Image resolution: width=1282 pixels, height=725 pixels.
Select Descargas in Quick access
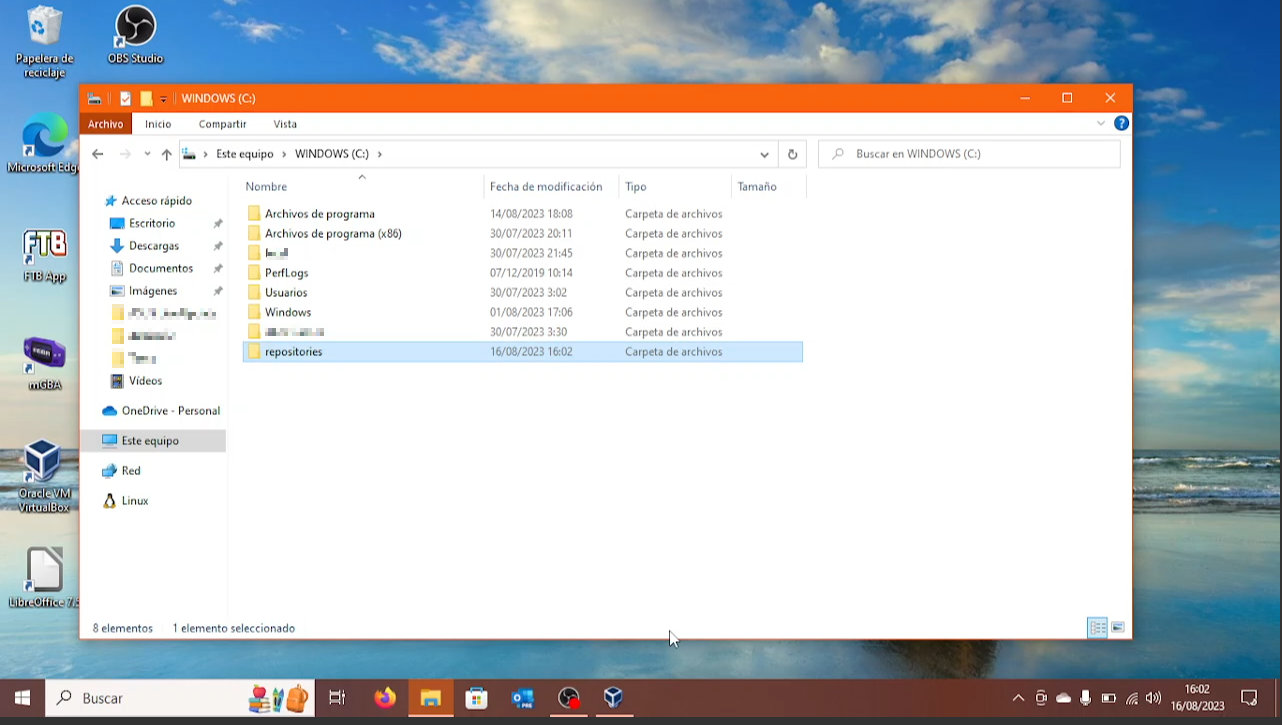coord(154,246)
